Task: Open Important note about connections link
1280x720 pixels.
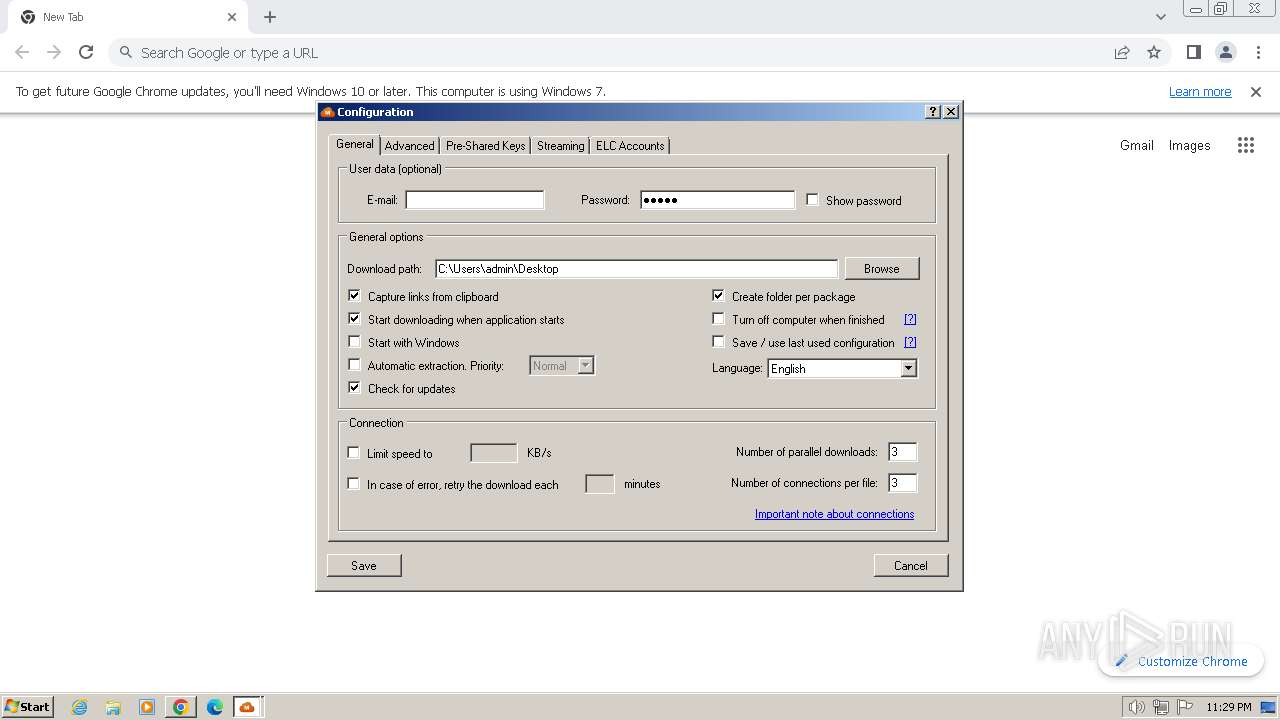Action: (834, 514)
